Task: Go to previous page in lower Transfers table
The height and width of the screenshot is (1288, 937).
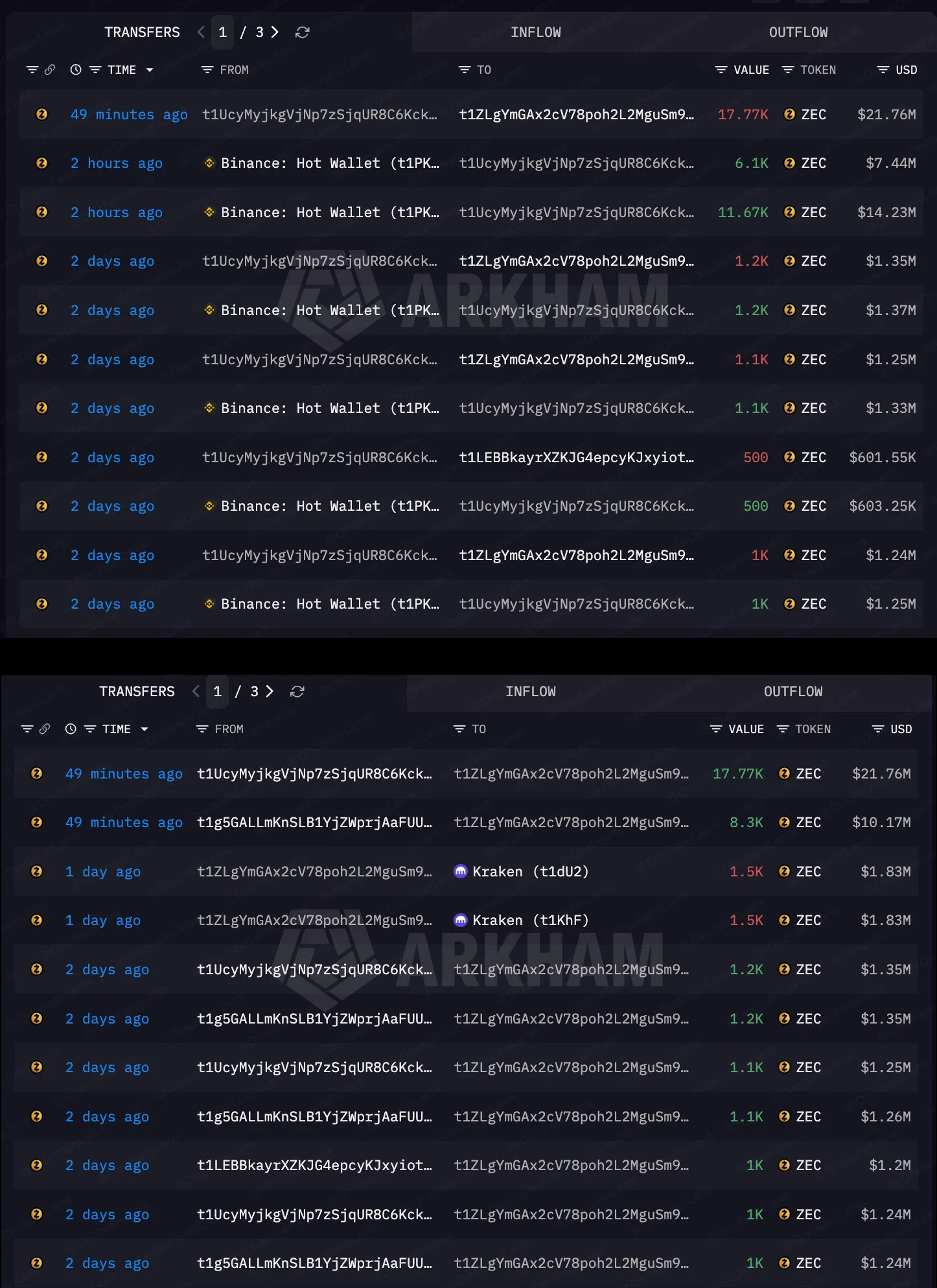Action: coord(196,692)
